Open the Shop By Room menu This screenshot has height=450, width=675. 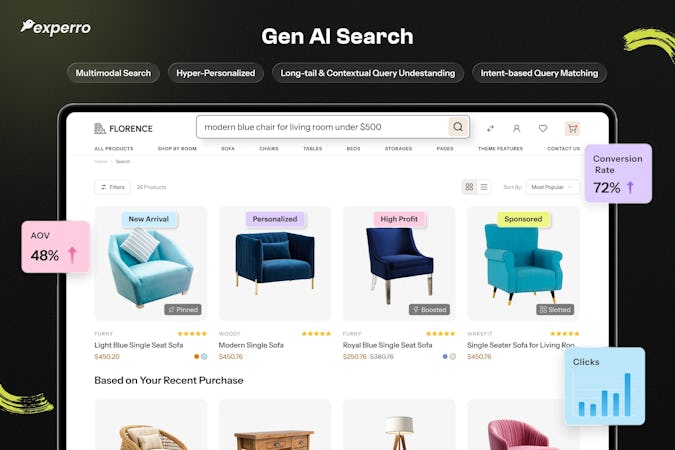[x=177, y=149]
